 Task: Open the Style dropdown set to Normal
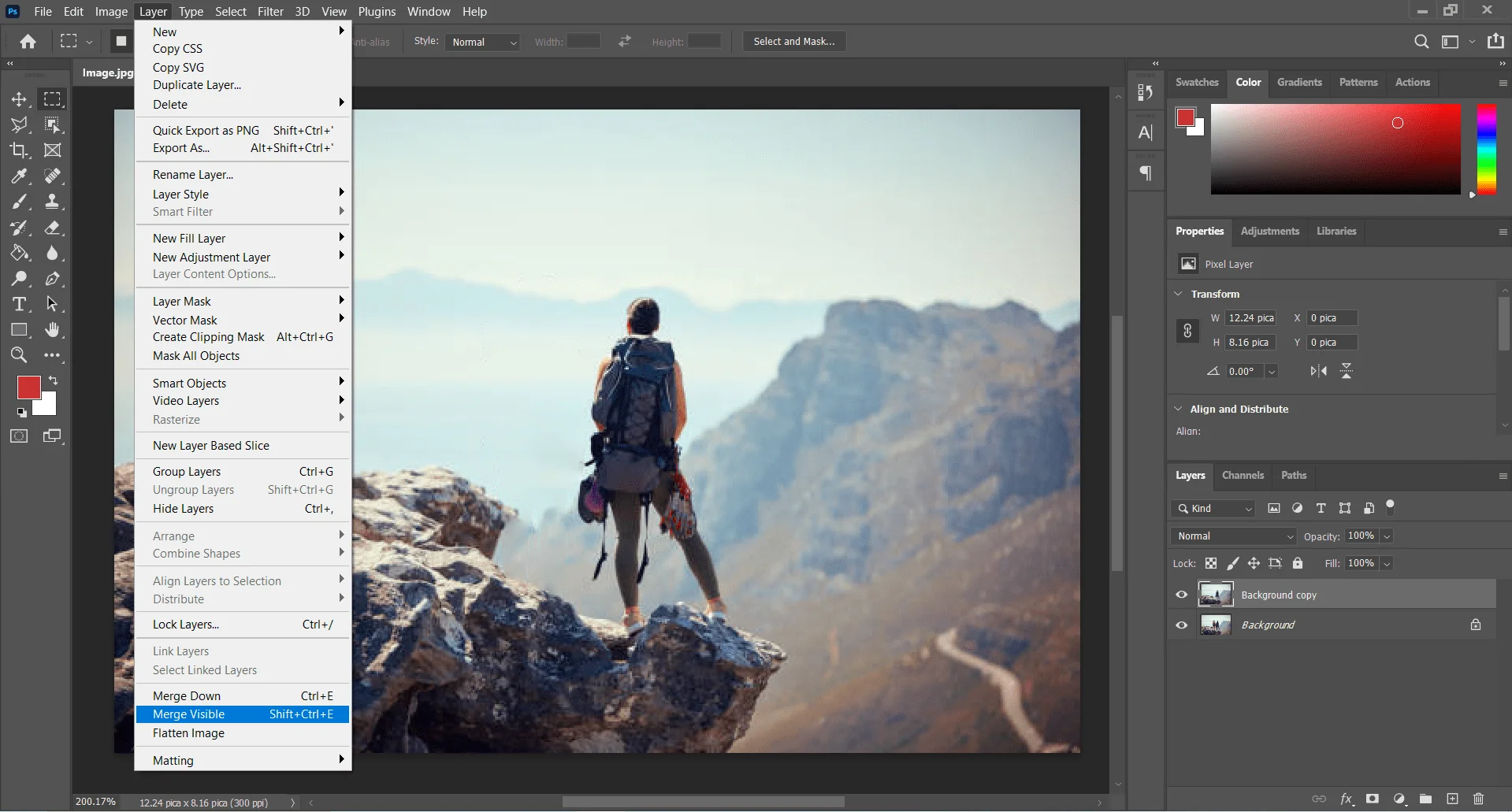(x=483, y=42)
